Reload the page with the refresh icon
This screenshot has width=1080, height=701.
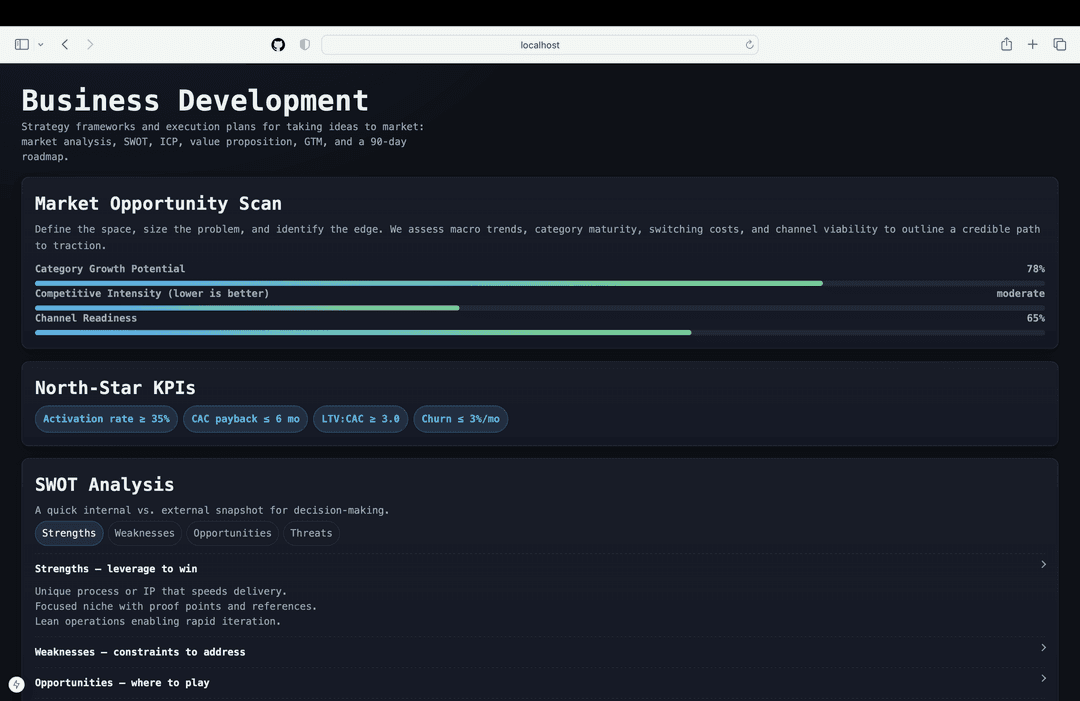click(x=749, y=45)
